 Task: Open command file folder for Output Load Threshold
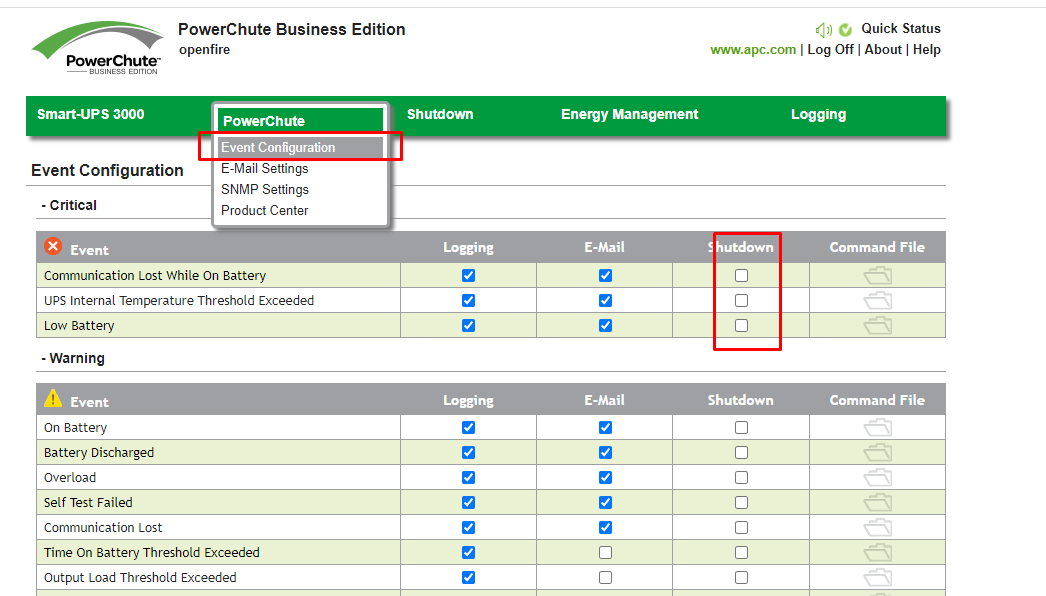(x=877, y=577)
